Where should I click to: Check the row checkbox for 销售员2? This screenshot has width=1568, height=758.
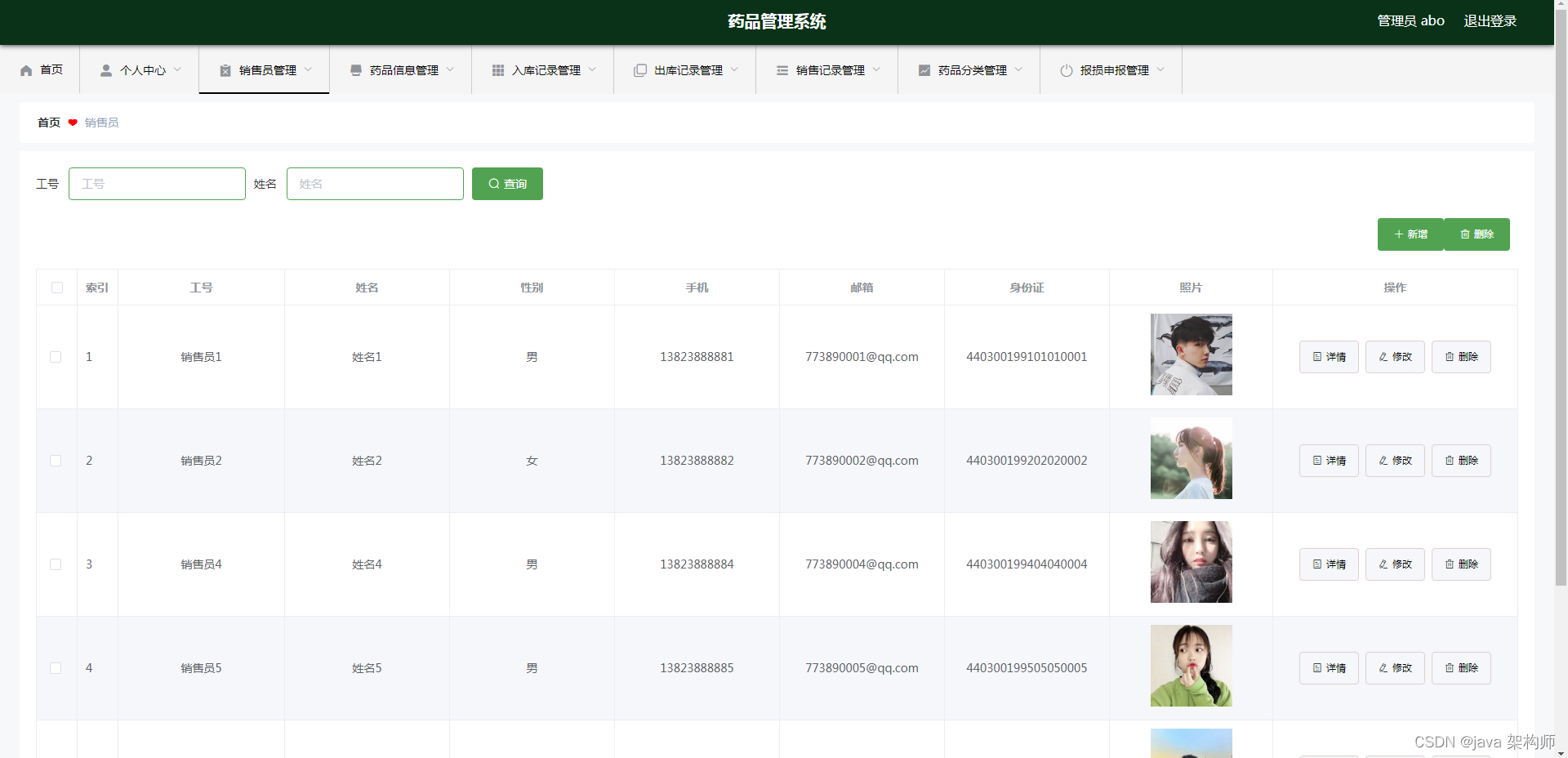(x=56, y=461)
